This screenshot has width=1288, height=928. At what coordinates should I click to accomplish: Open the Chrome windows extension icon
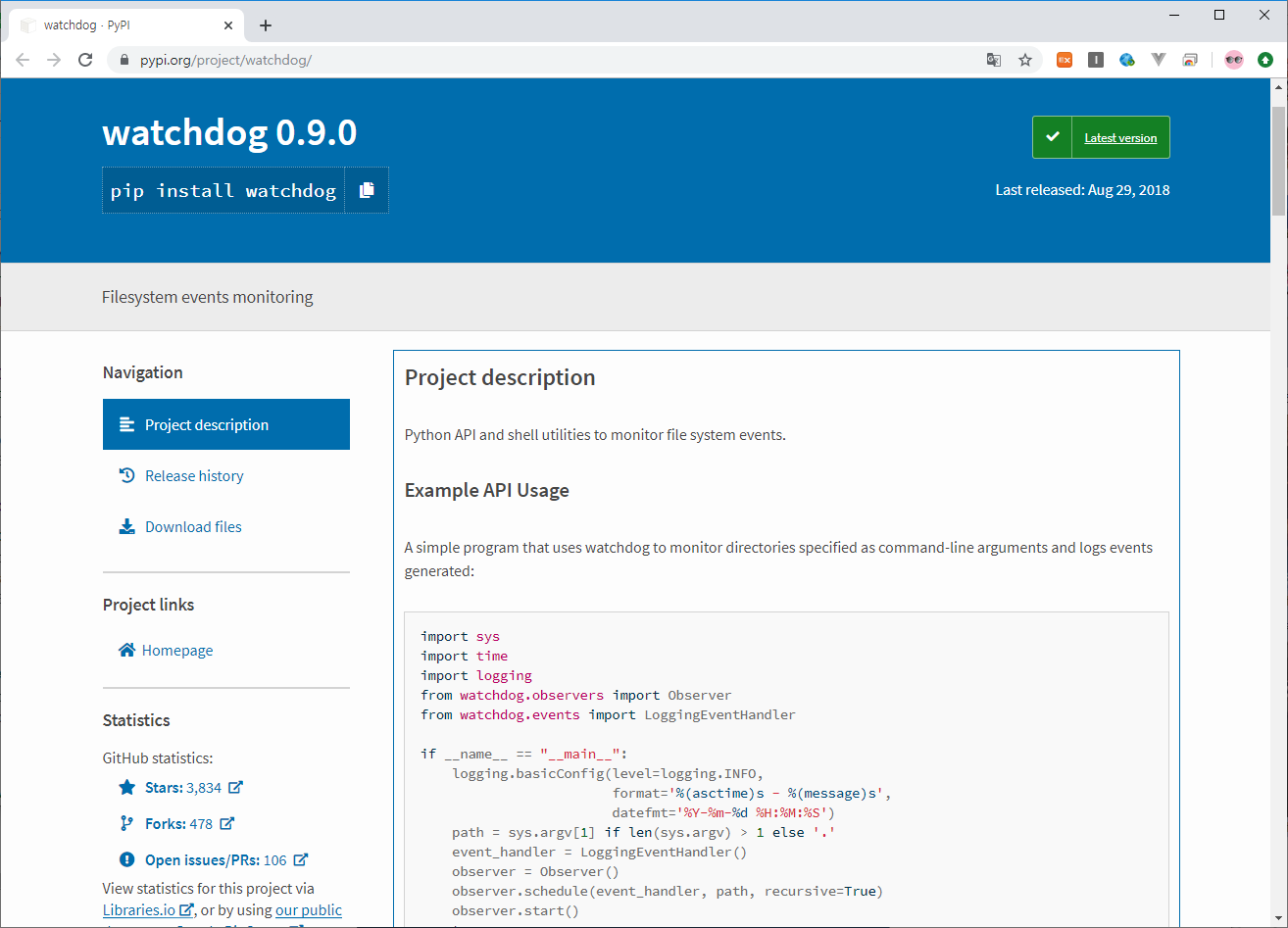point(1190,60)
